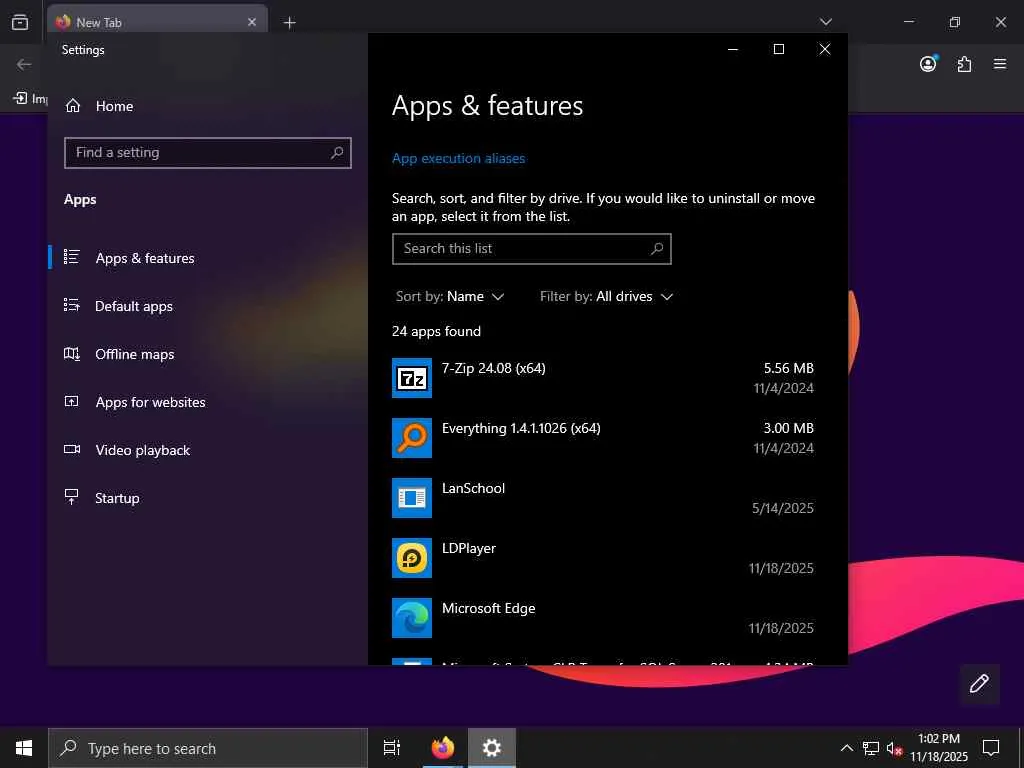This screenshot has width=1024, height=768.
Task: Click the Apps & features list icon
Action: click(x=72, y=257)
